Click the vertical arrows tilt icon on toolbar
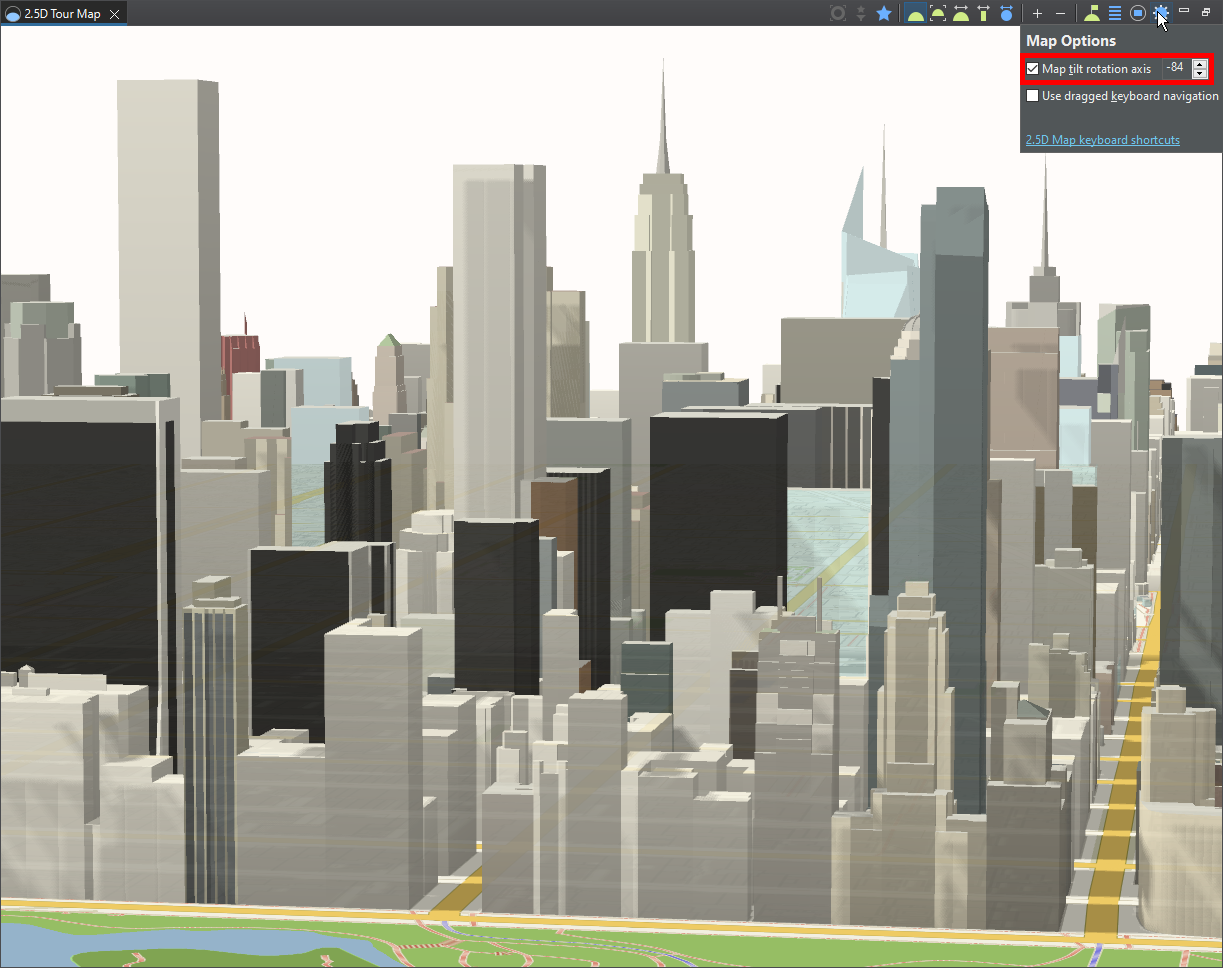Screen dimensions: 1223x968 [981, 13]
